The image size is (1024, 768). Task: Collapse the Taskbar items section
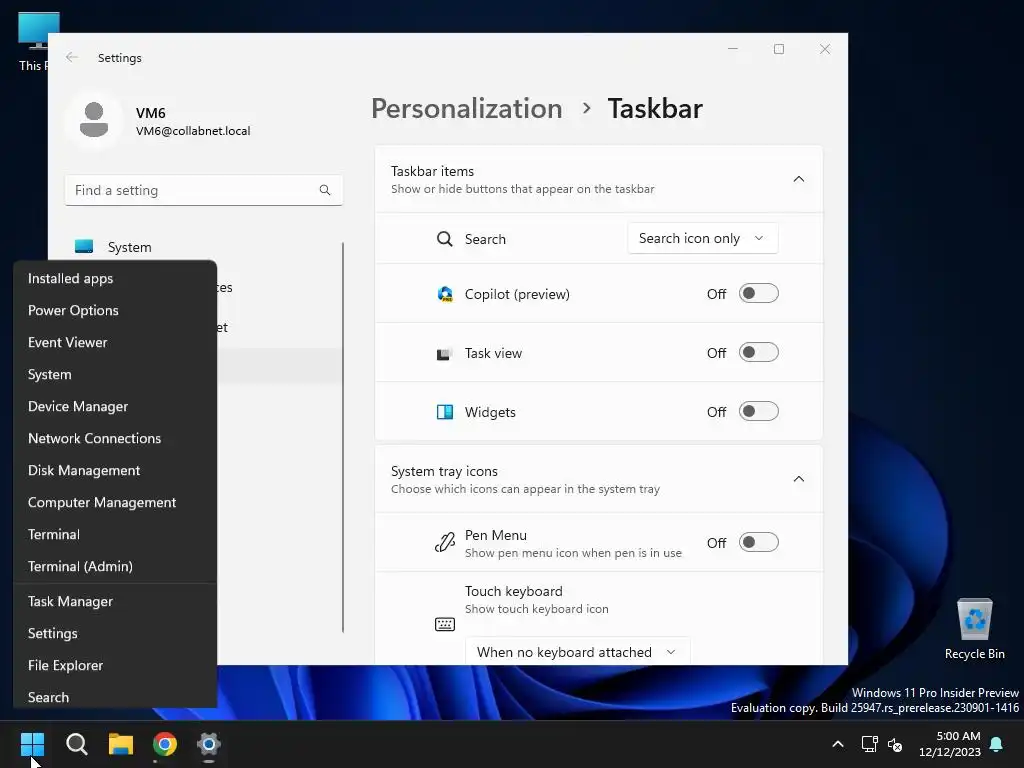799,179
